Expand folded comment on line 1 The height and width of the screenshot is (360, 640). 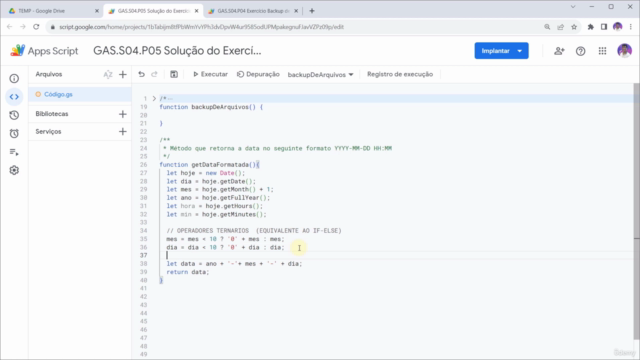coord(154,98)
